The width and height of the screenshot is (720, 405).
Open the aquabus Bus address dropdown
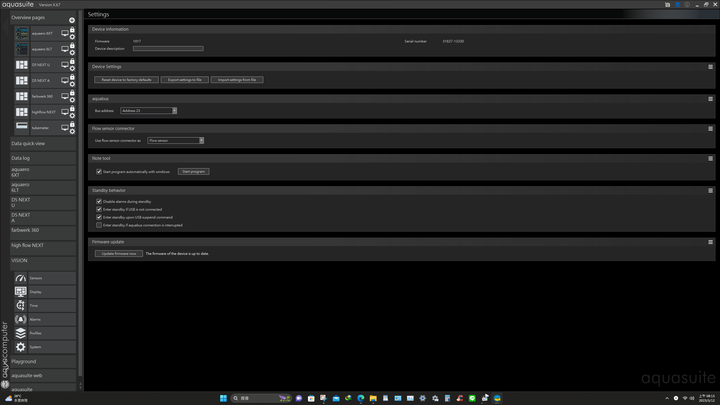pos(148,111)
